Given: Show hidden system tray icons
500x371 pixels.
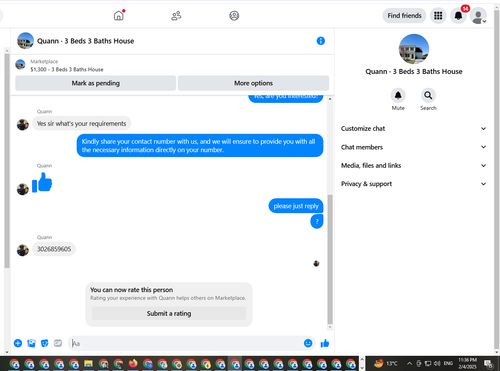Looking at the screenshot, I should pyautogui.click(x=409, y=363).
